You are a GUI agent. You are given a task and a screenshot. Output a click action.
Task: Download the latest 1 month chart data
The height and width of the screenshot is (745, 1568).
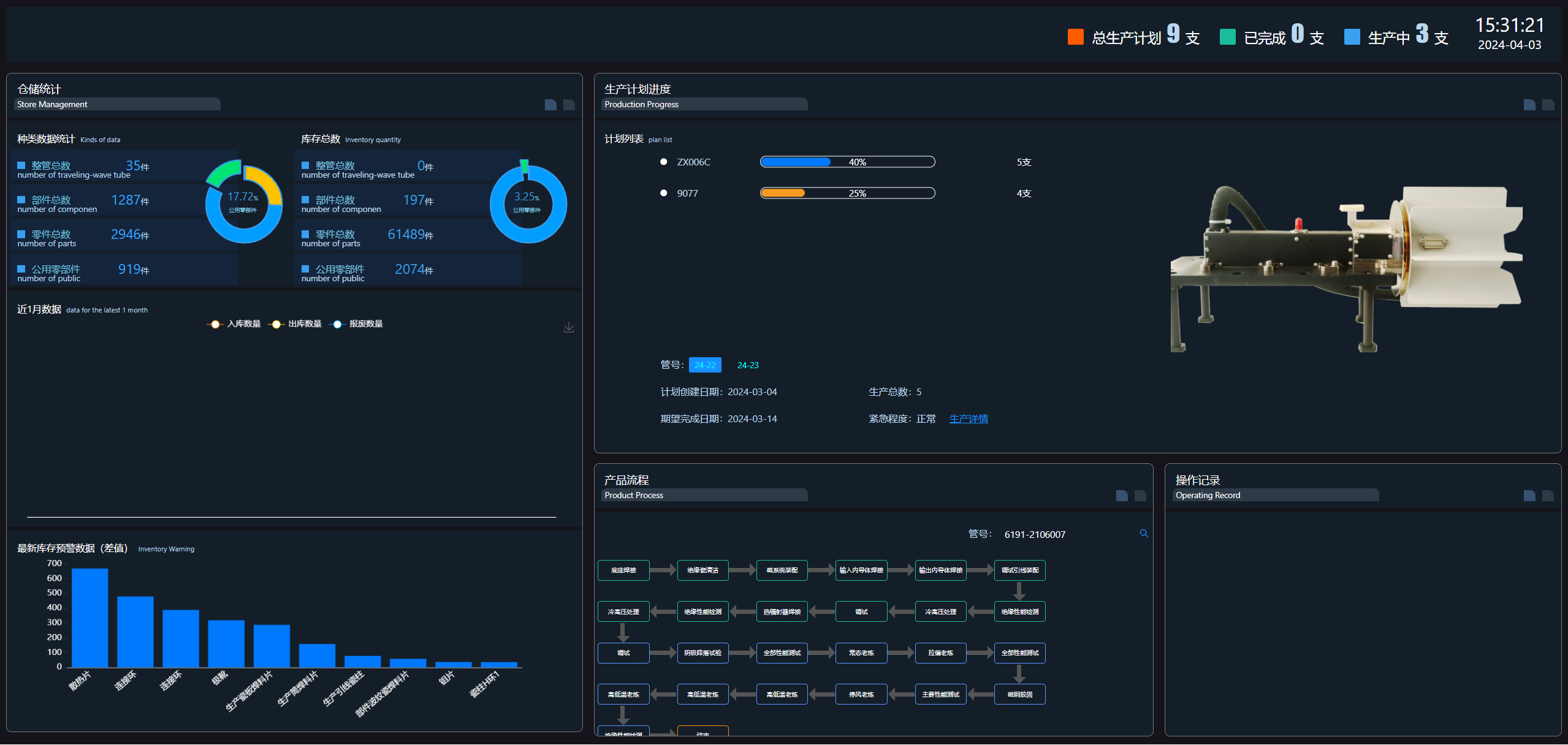click(569, 328)
